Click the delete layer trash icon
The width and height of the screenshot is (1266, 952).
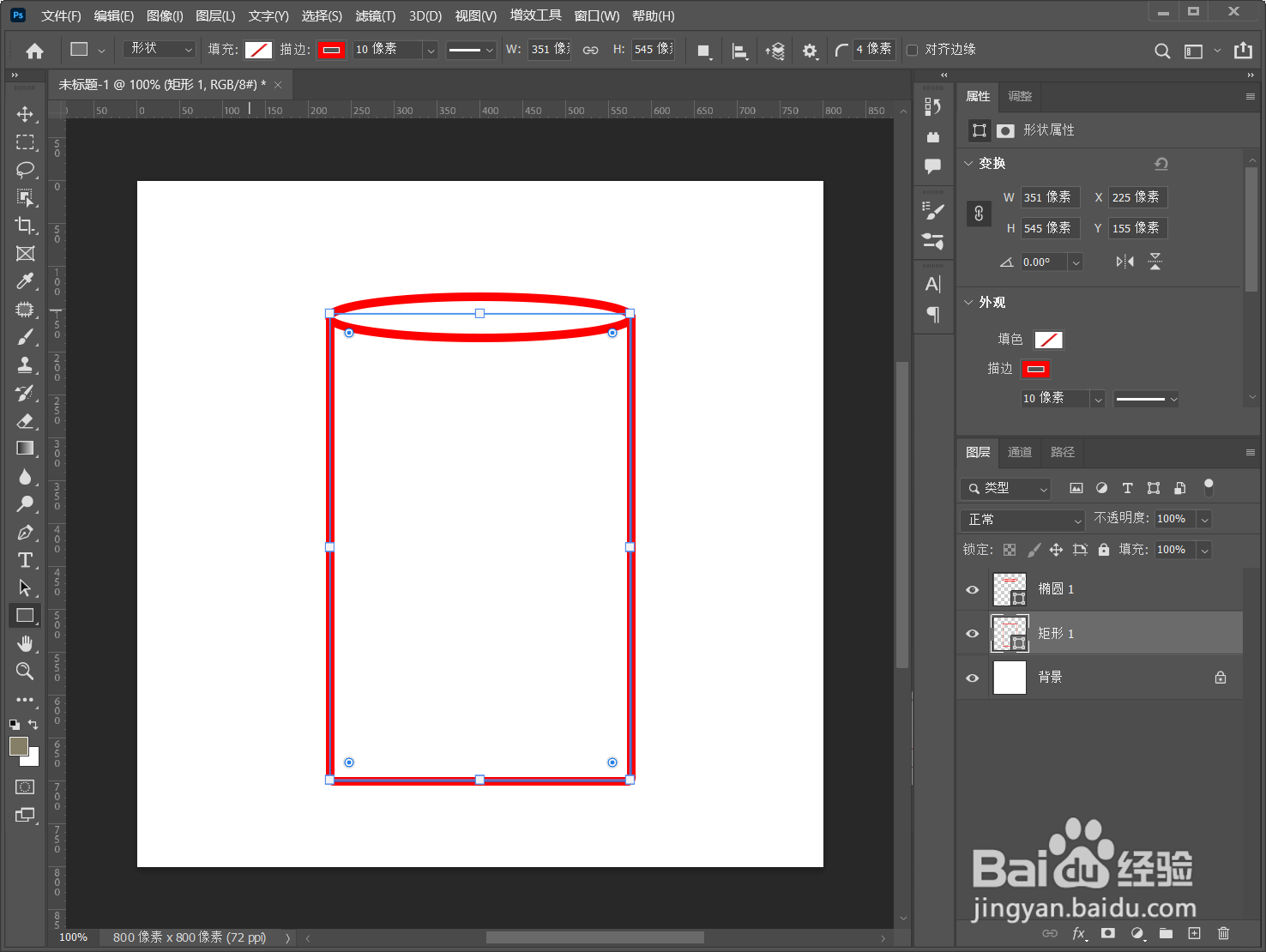(1224, 933)
